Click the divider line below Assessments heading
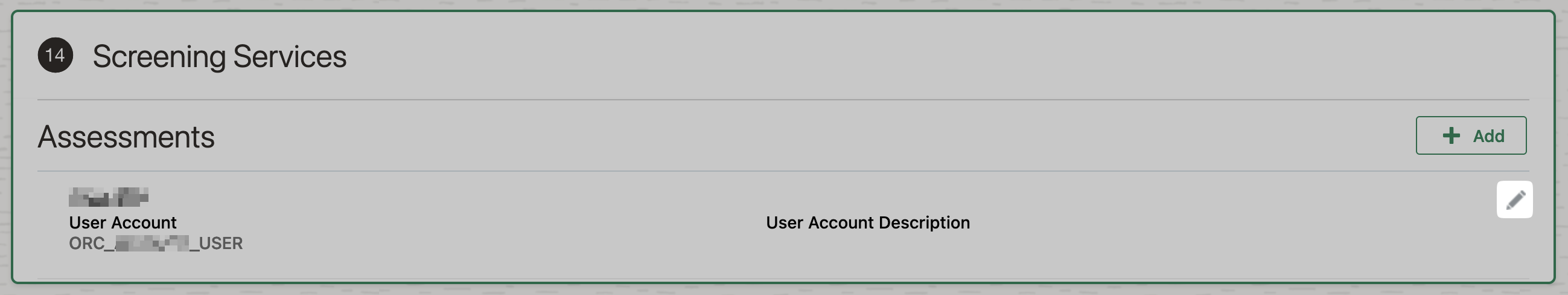The image size is (1568, 295). click(x=783, y=171)
